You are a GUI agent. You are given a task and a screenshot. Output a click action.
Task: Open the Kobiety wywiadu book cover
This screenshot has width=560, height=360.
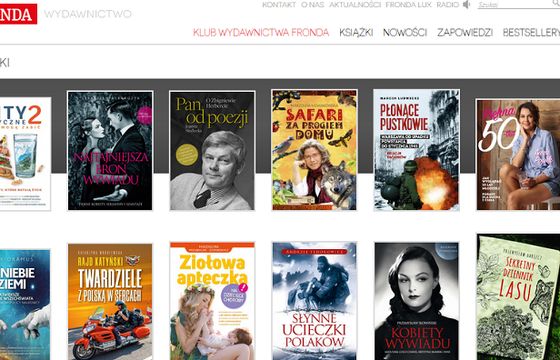(416, 301)
